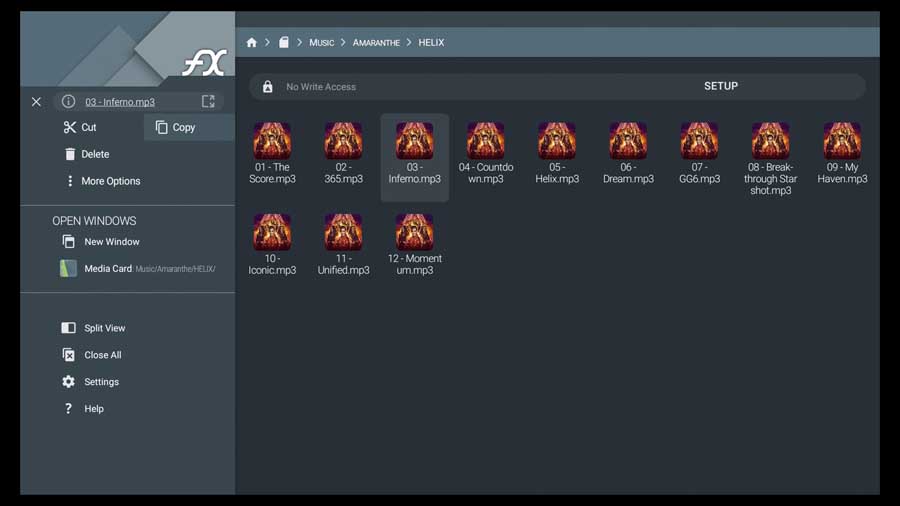Select 04 - Countdown.mp3 file
Viewport: 900px width, 506px height.
[x=486, y=153]
